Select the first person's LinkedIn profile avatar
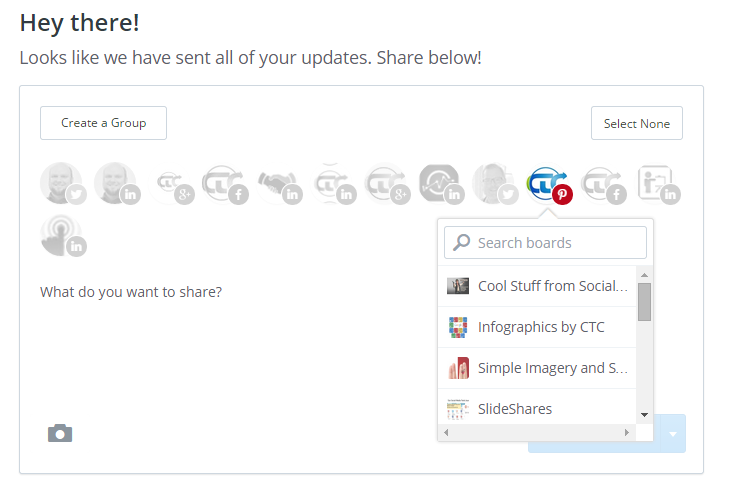The width and height of the screenshot is (735, 489). coord(116,184)
